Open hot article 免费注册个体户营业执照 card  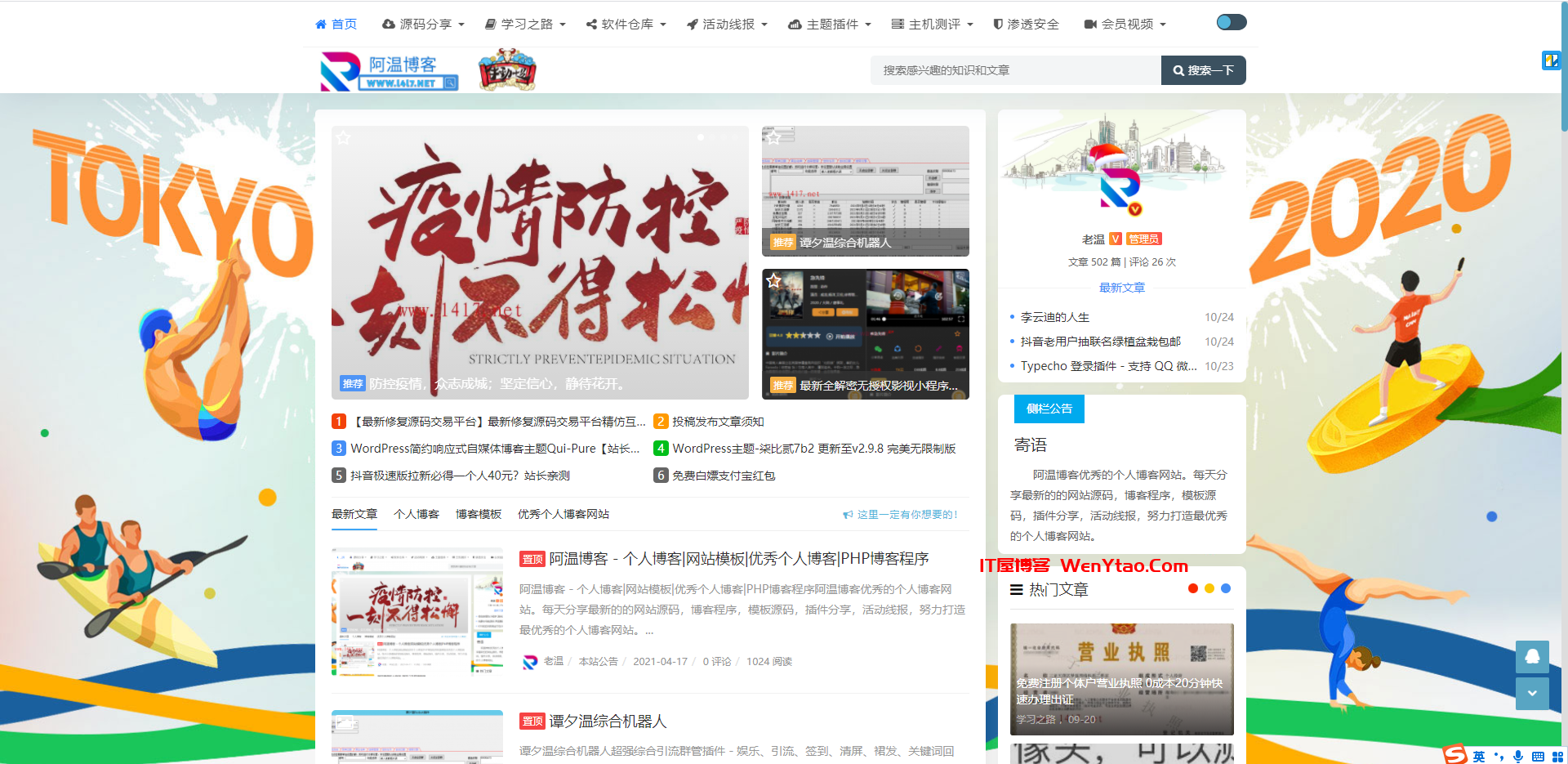point(1122,679)
